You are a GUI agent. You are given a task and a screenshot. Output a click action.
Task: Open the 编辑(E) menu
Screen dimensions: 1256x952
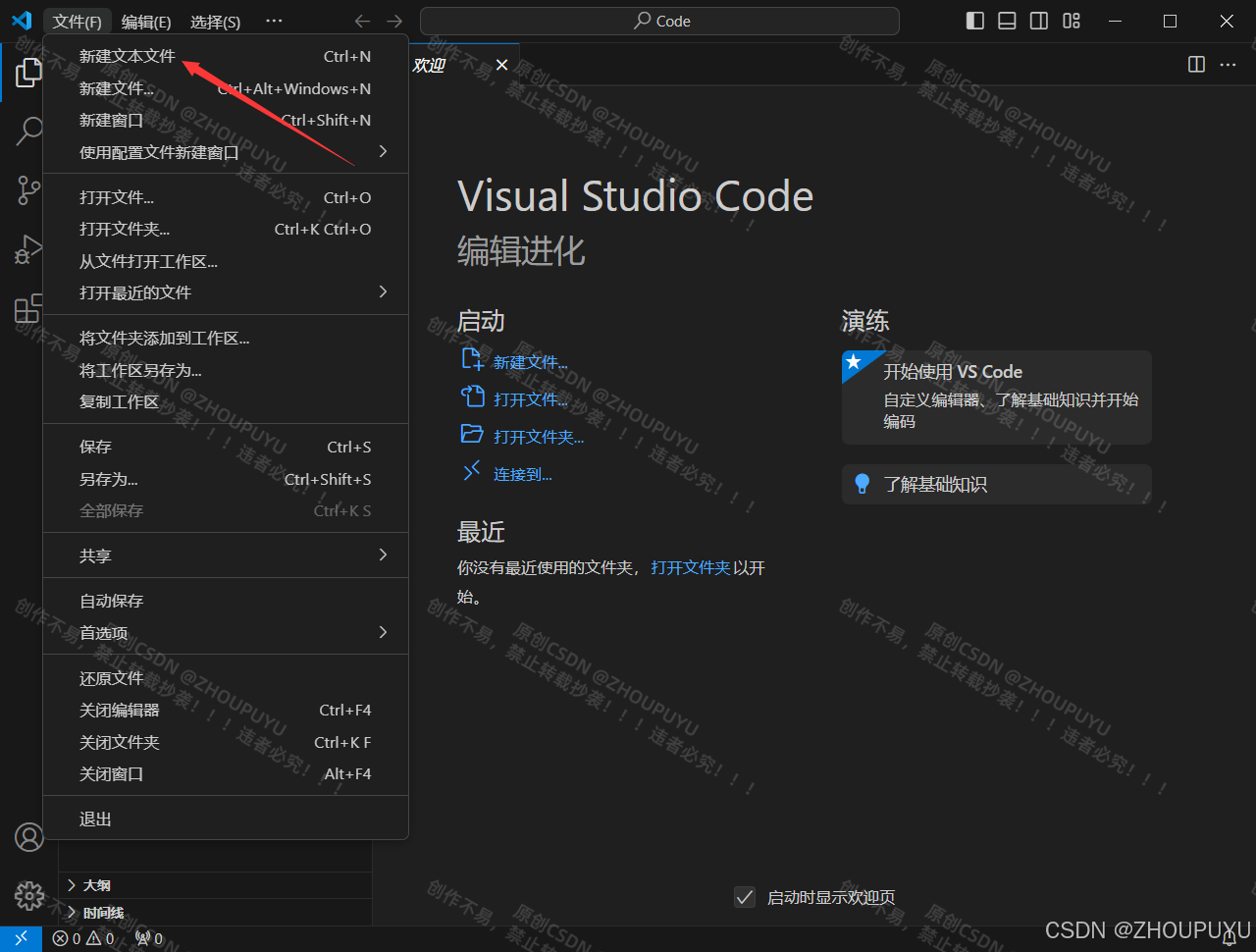point(146,22)
